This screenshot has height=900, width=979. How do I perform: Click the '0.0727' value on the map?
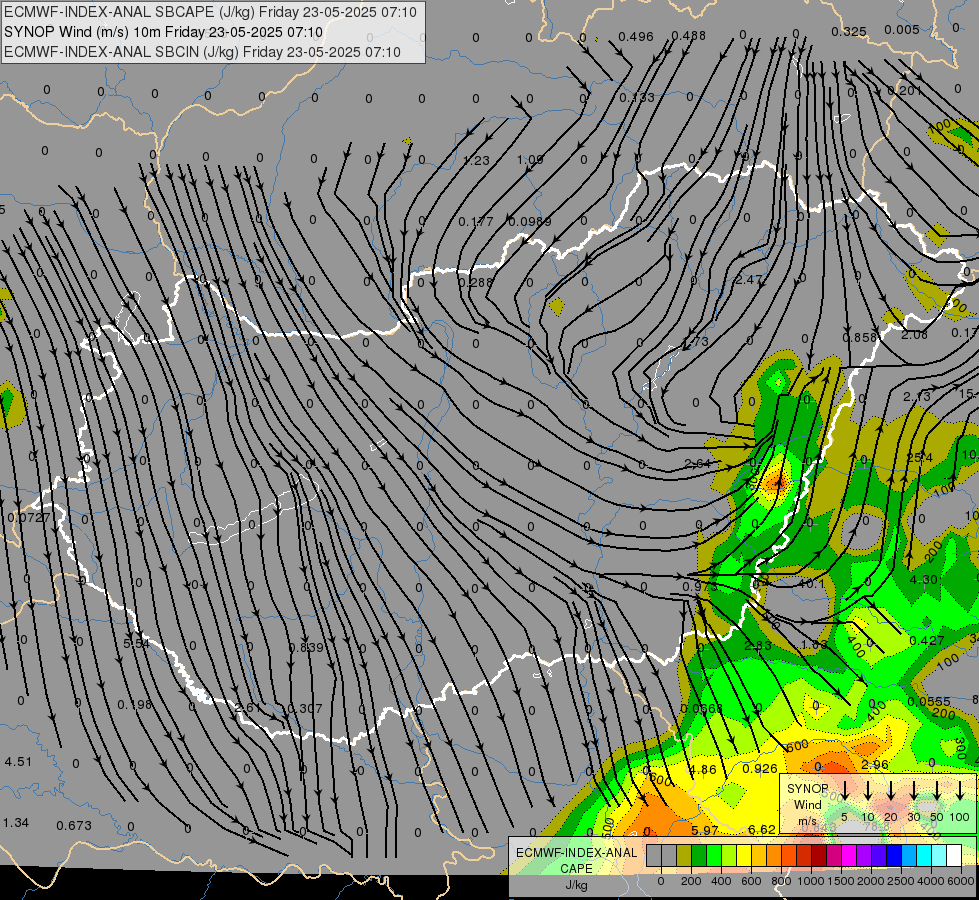[29, 518]
